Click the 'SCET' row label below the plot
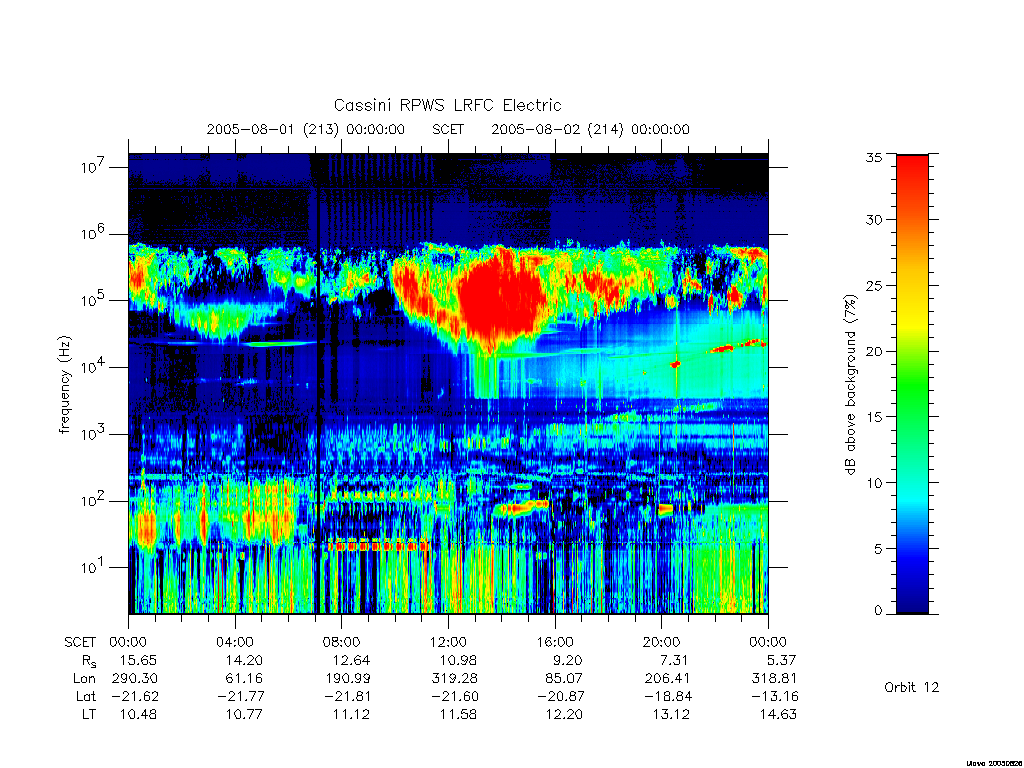 pyautogui.click(x=80, y=642)
